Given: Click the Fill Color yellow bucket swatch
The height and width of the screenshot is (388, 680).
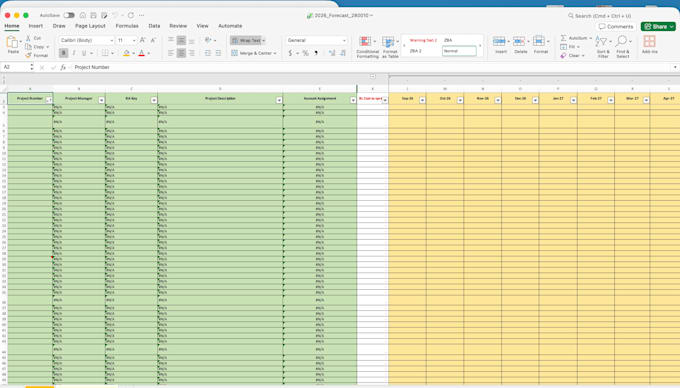Looking at the screenshot, I should click(126, 53).
